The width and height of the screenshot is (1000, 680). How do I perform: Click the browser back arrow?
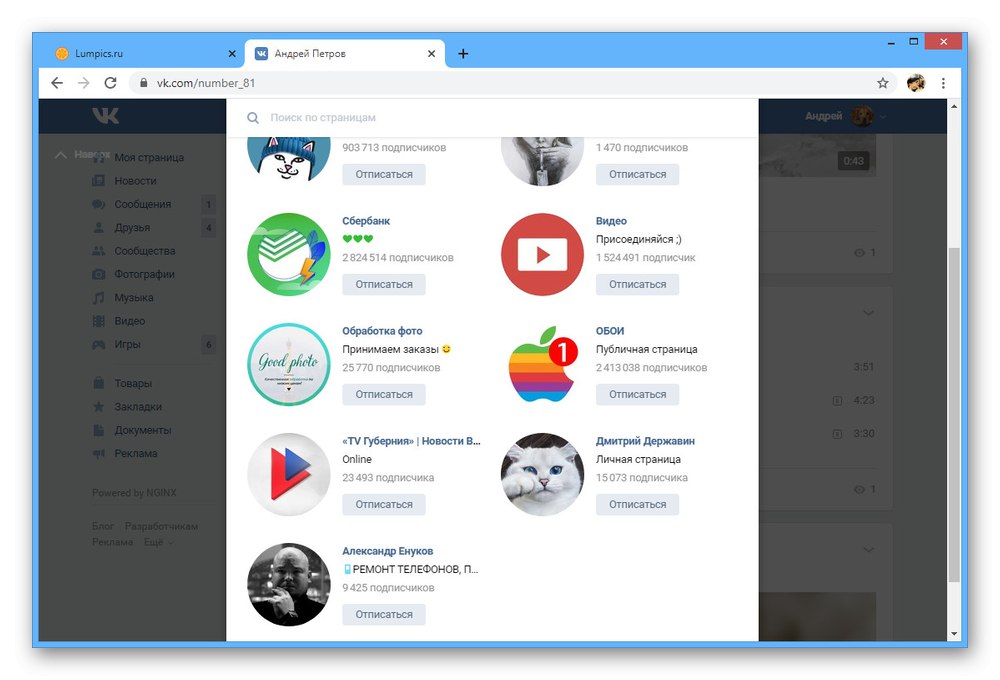(x=57, y=83)
